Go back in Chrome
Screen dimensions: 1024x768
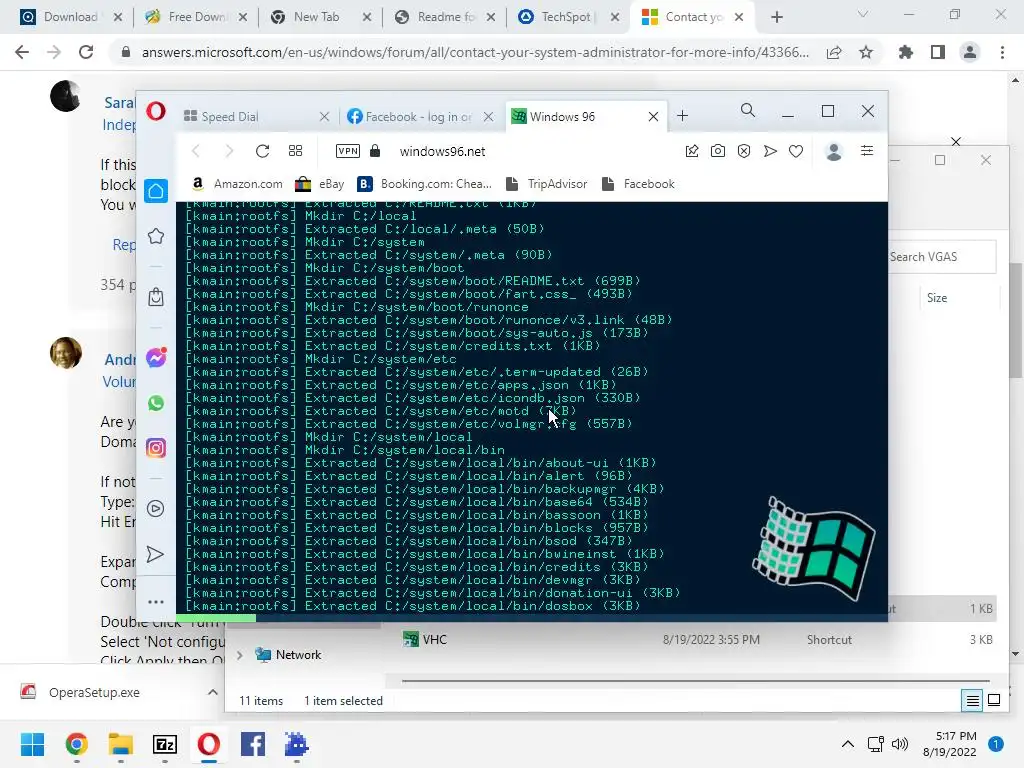pos(22,52)
